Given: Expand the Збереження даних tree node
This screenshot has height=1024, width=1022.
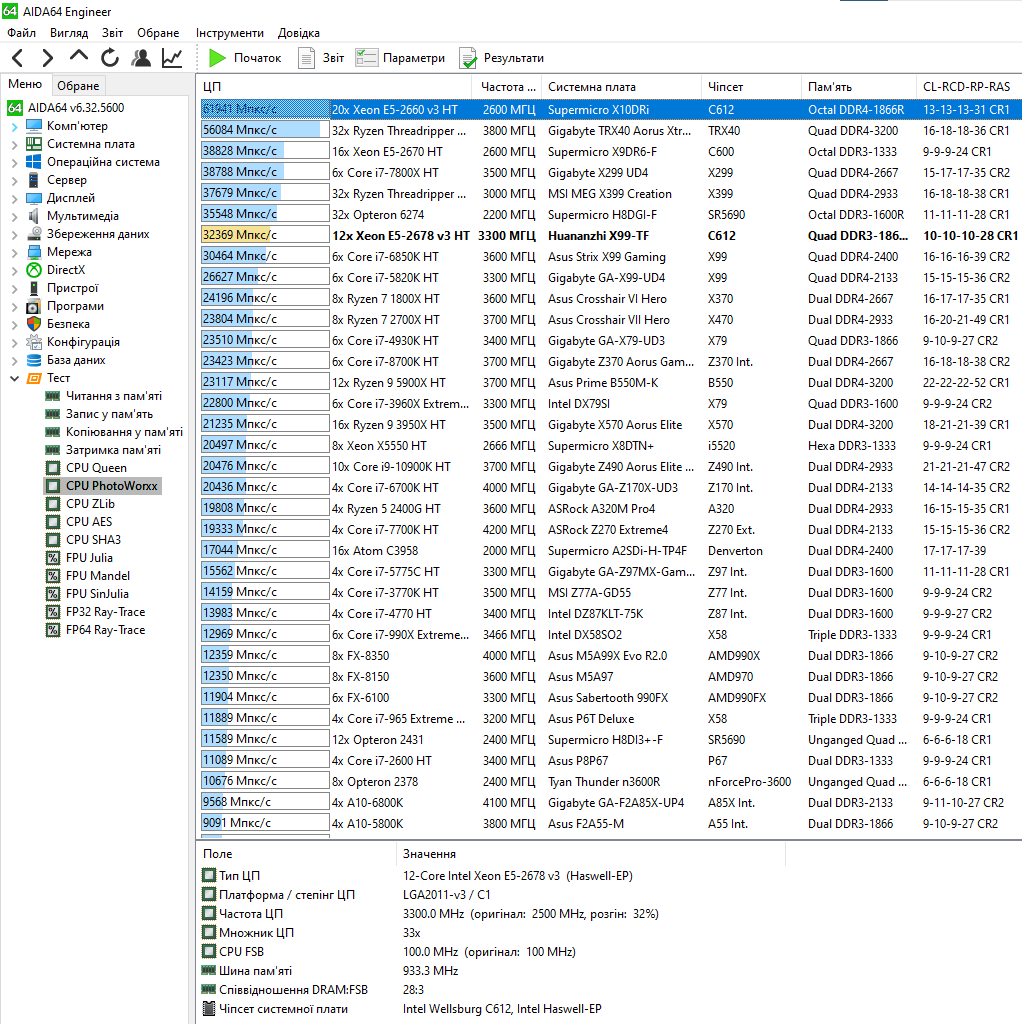Looking at the screenshot, I should click(15, 234).
